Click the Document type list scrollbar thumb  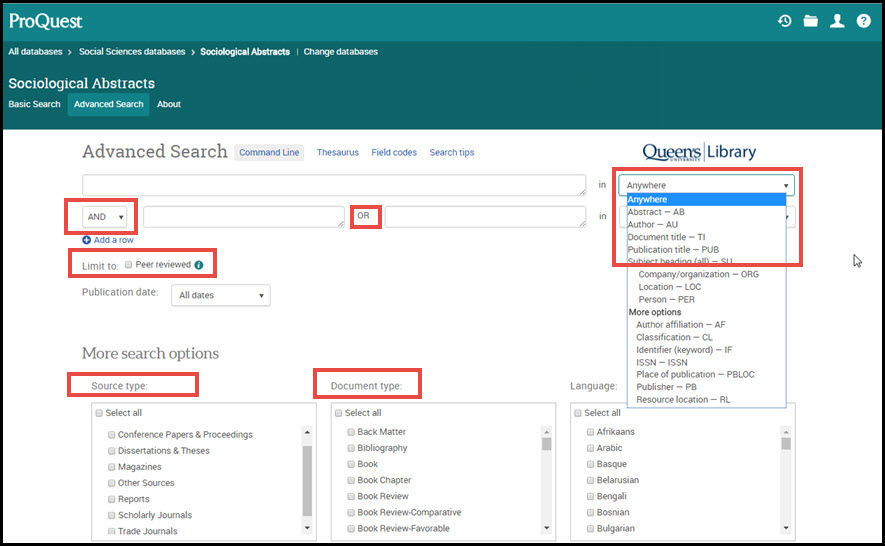(x=546, y=444)
